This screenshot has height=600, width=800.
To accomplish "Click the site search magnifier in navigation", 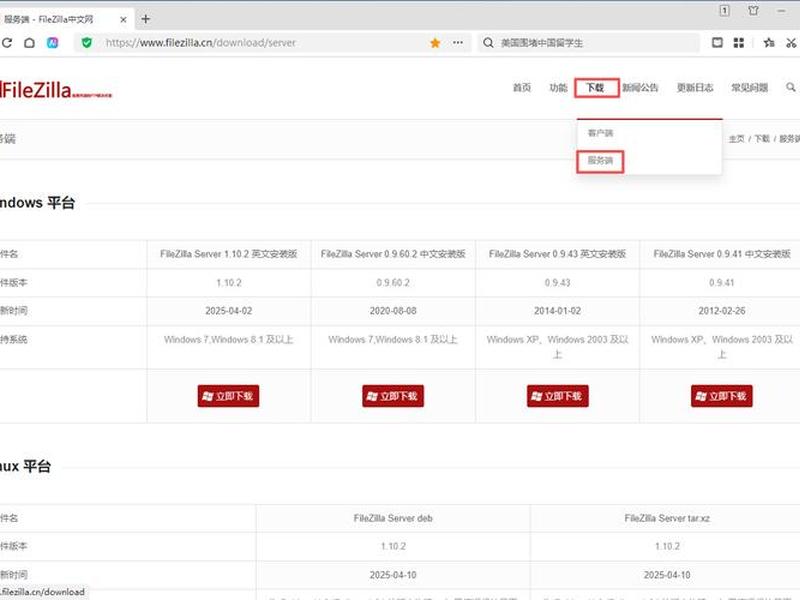I will coord(791,88).
